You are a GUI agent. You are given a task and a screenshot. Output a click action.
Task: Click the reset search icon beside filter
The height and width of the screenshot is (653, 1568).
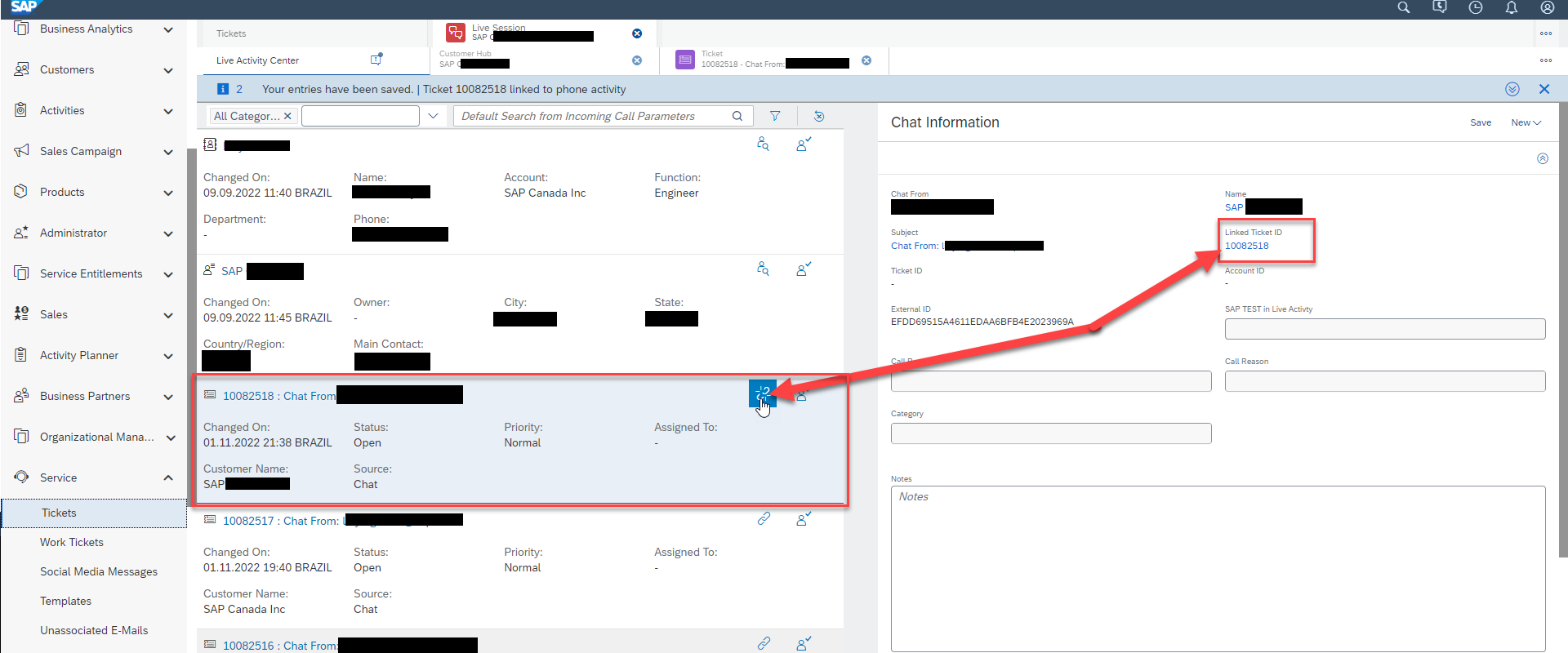pos(819,116)
